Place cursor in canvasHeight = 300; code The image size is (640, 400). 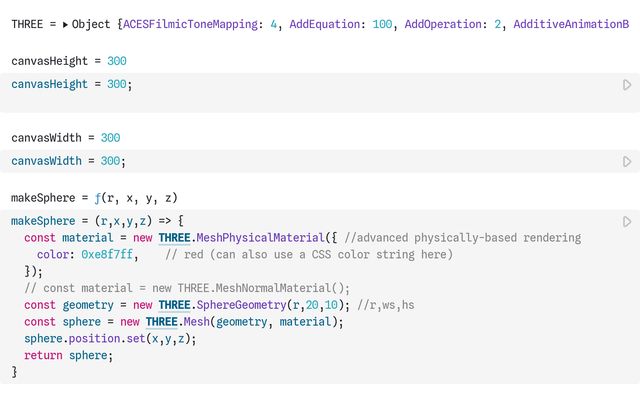pyautogui.click(x=70, y=85)
